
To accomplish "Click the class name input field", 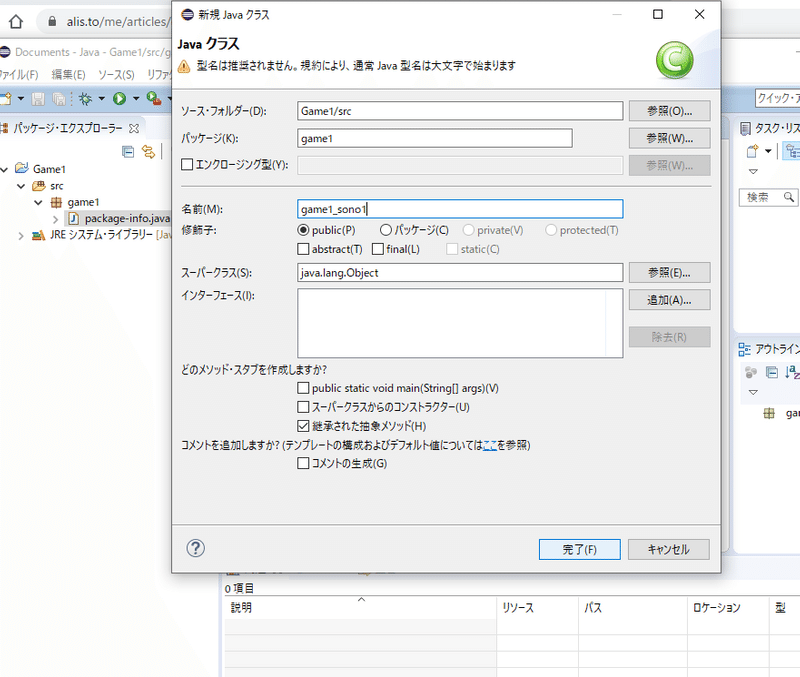I will [x=460, y=209].
